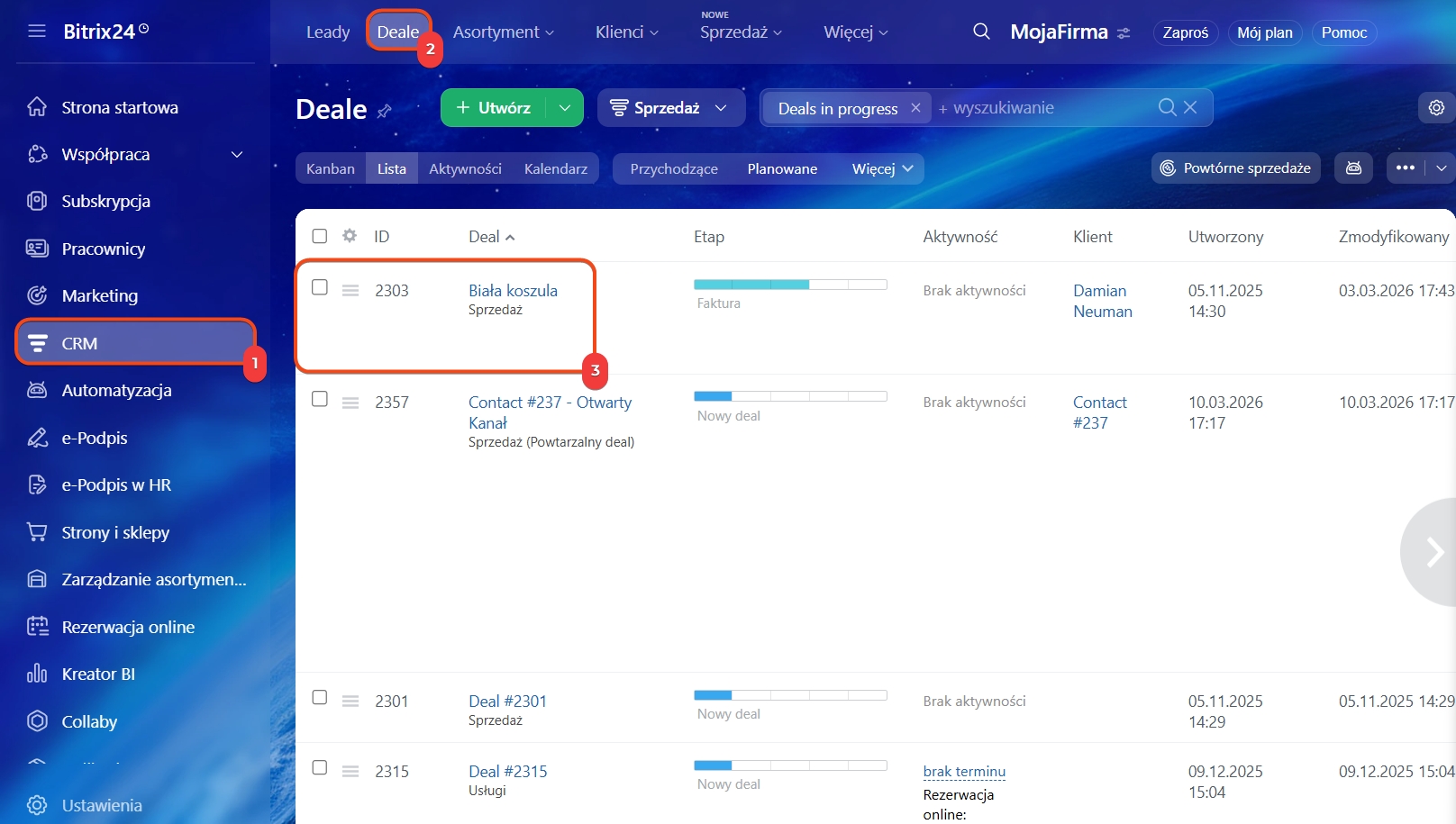Screen dimensions: 1456x824
Task: Tick the checkbox for deal 2303
Action: [x=320, y=287]
